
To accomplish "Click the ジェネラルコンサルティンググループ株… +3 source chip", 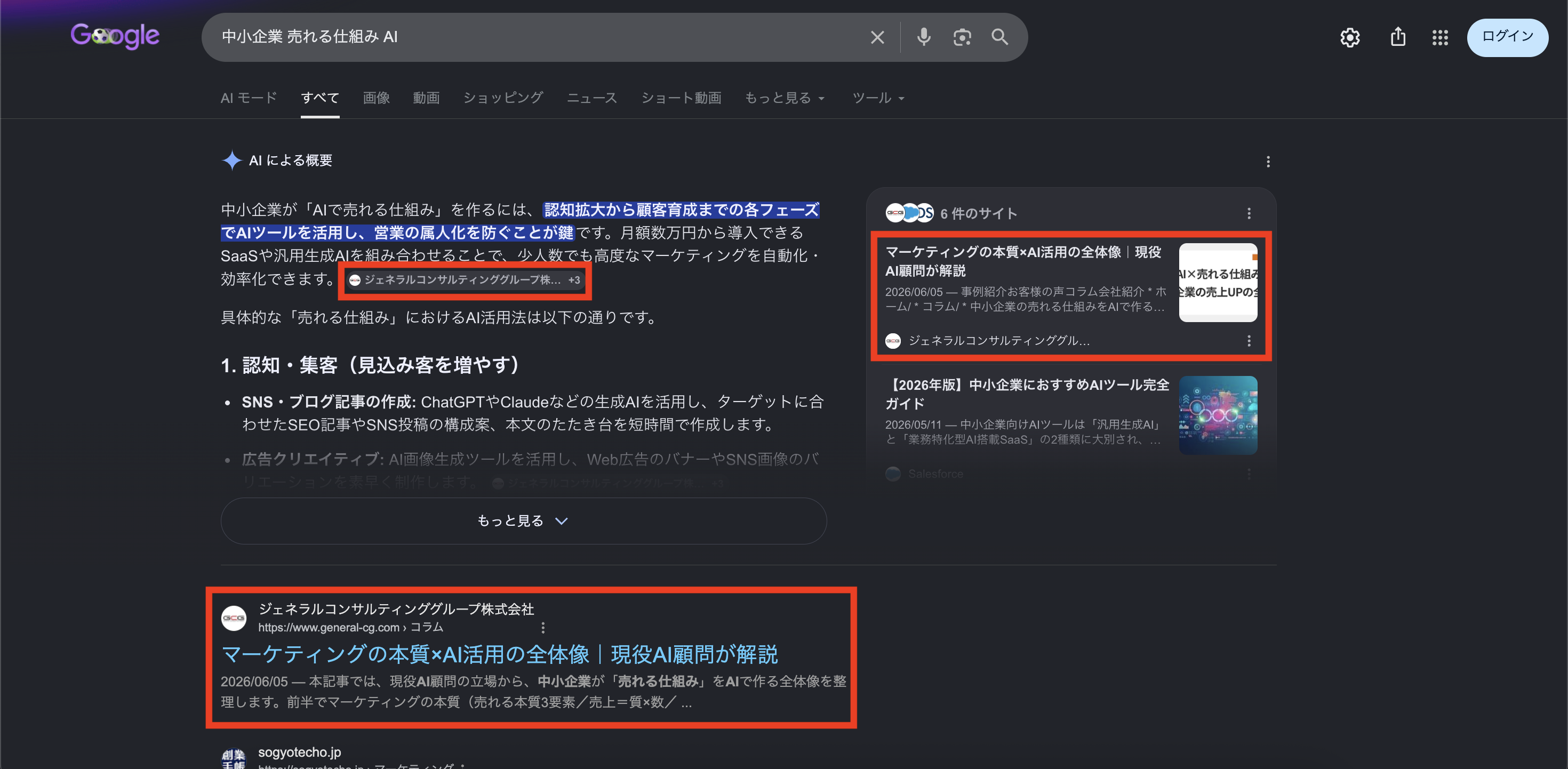I will 465,280.
